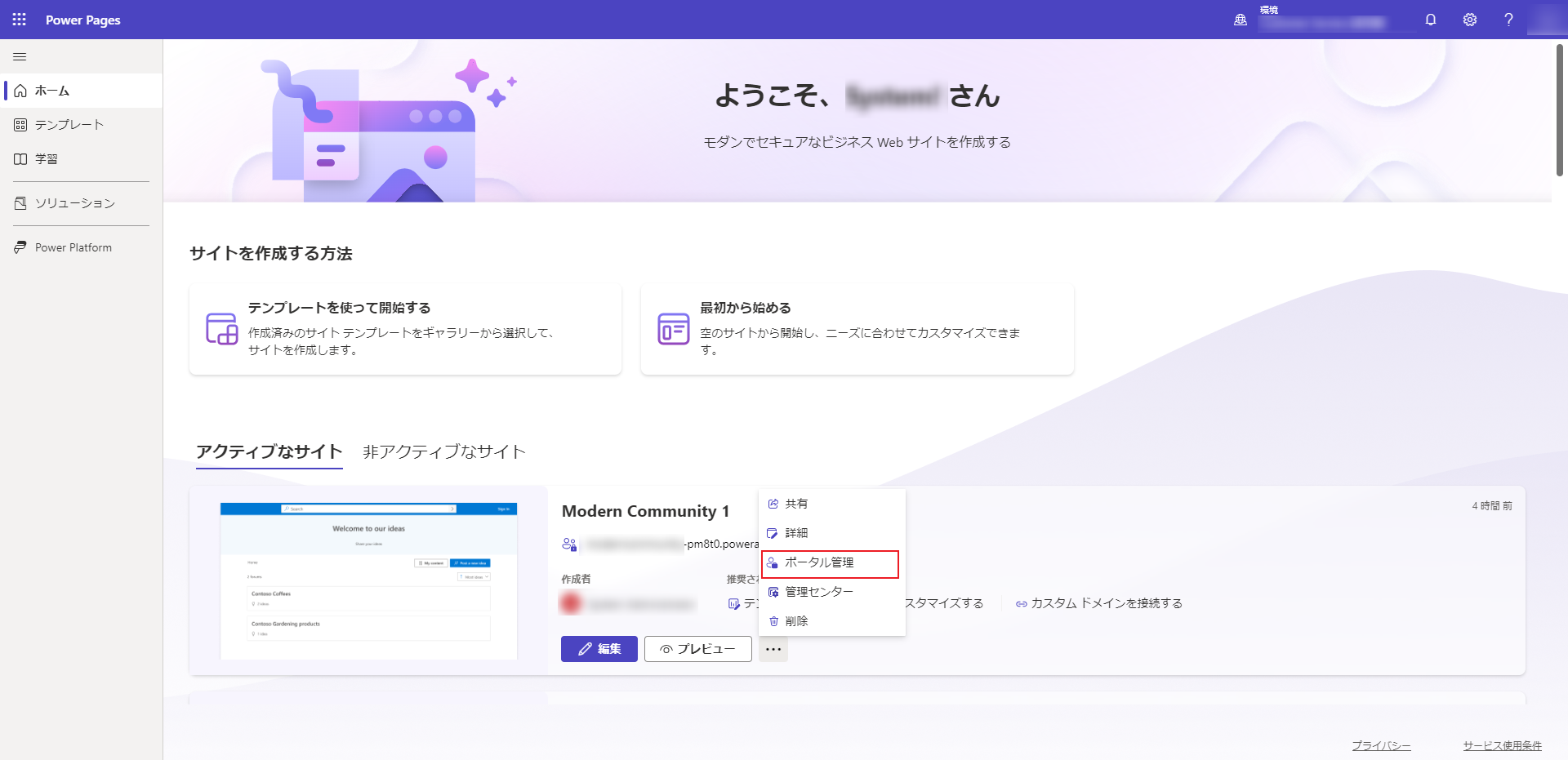Open the notifications bell
1568x760 pixels.
(1430, 19)
